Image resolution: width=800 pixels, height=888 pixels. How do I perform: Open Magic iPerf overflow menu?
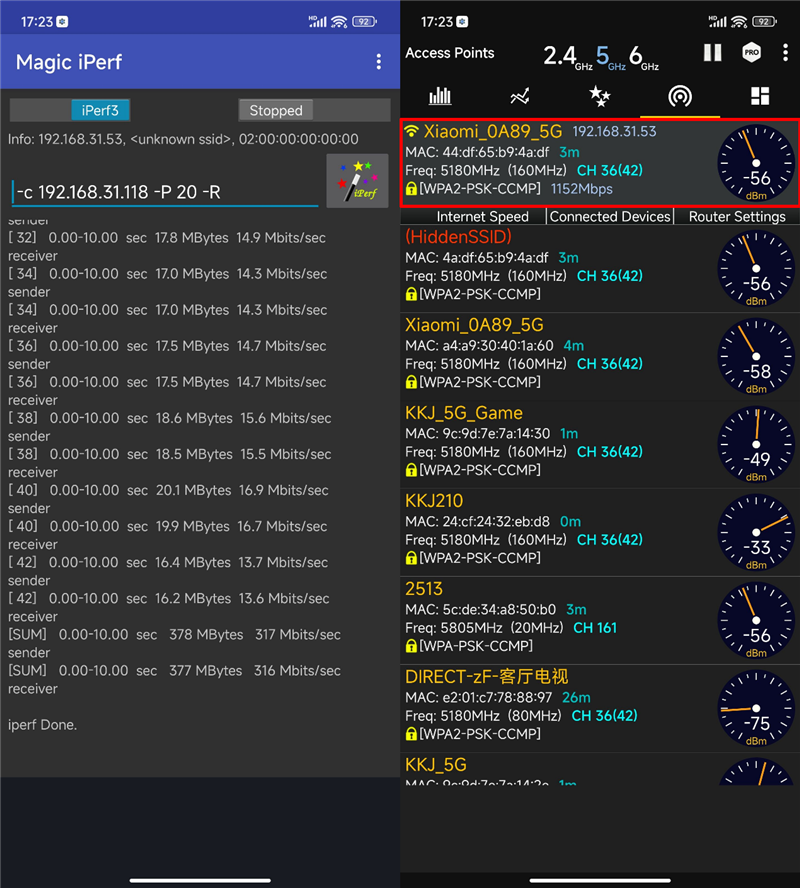click(378, 62)
